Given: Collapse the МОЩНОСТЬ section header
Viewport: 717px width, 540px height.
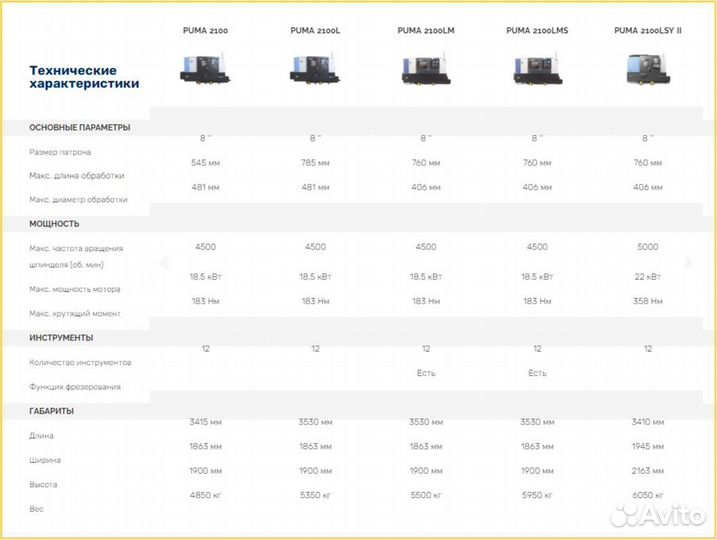Looking at the screenshot, I should pyautogui.click(x=54, y=224).
